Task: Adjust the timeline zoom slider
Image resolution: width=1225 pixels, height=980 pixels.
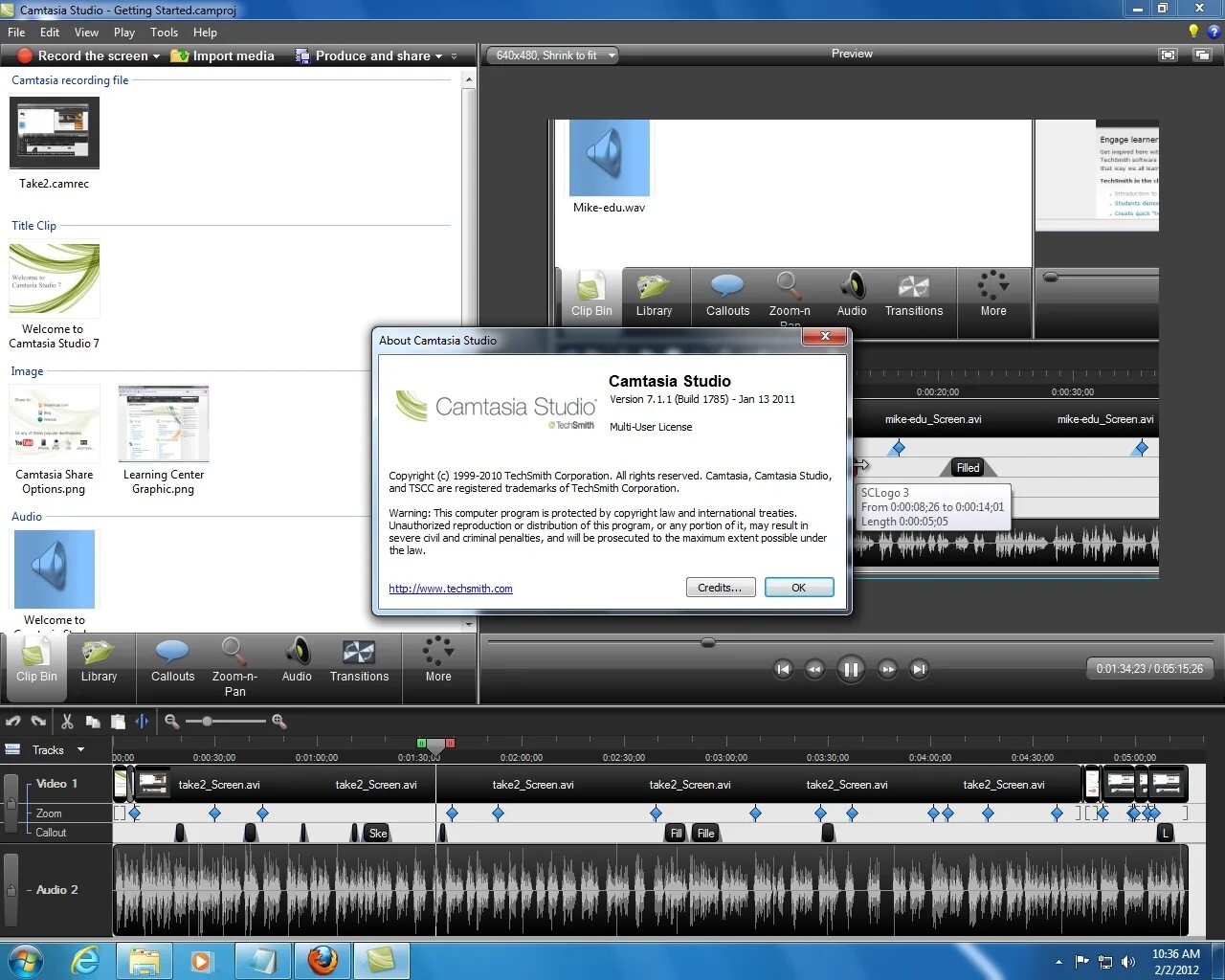Action: [x=207, y=722]
